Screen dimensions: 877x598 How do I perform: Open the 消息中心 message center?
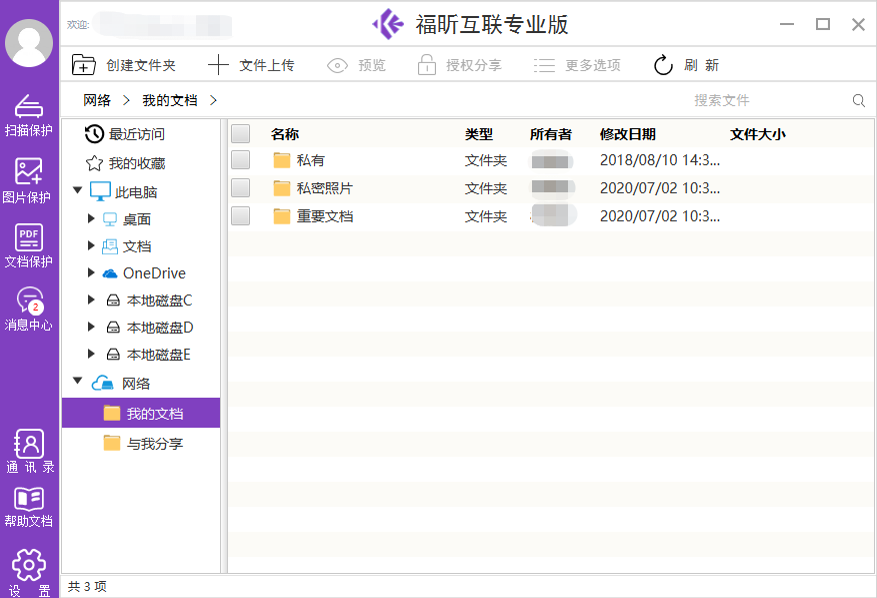(29, 309)
